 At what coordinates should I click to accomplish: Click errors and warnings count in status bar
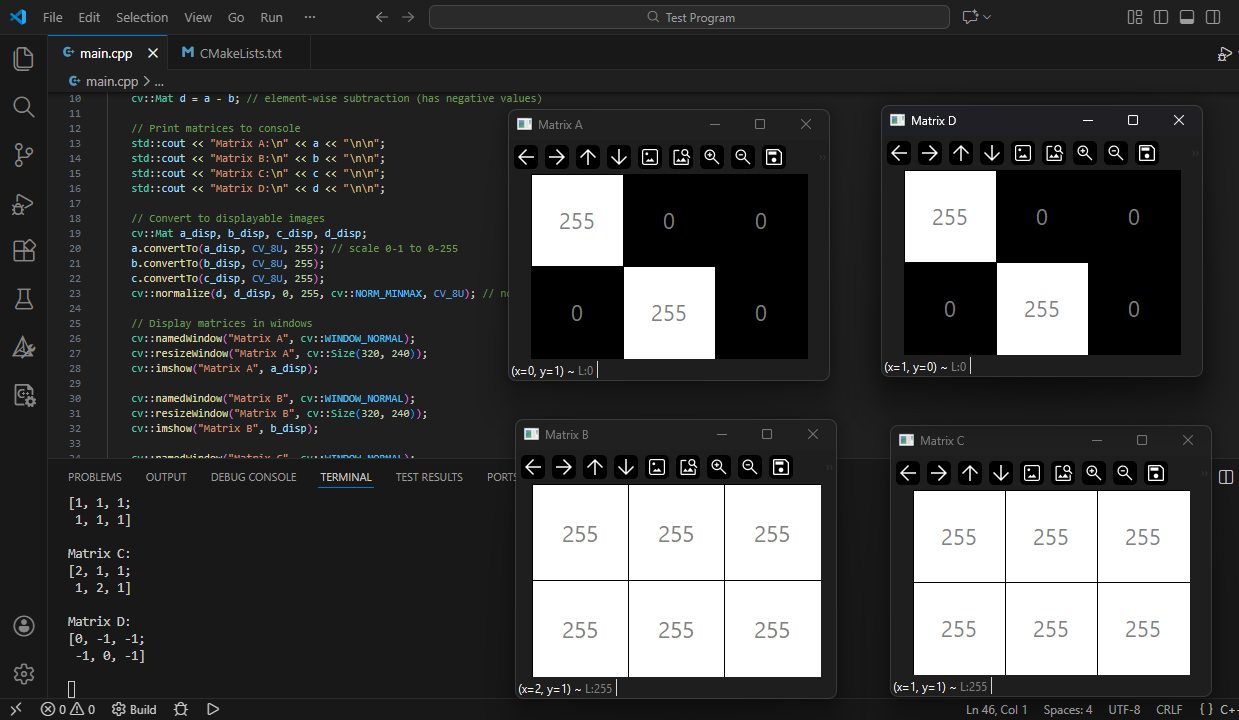point(68,709)
